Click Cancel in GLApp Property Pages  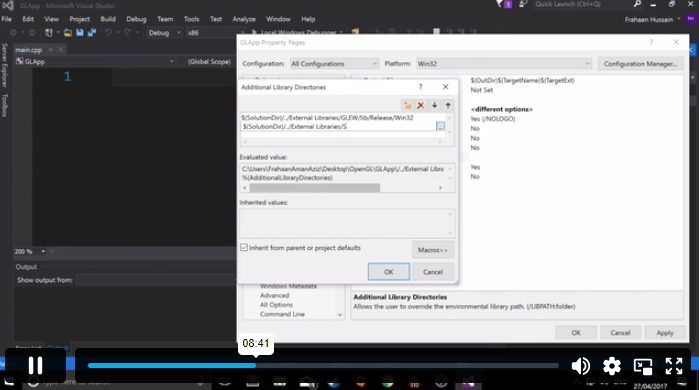point(620,333)
